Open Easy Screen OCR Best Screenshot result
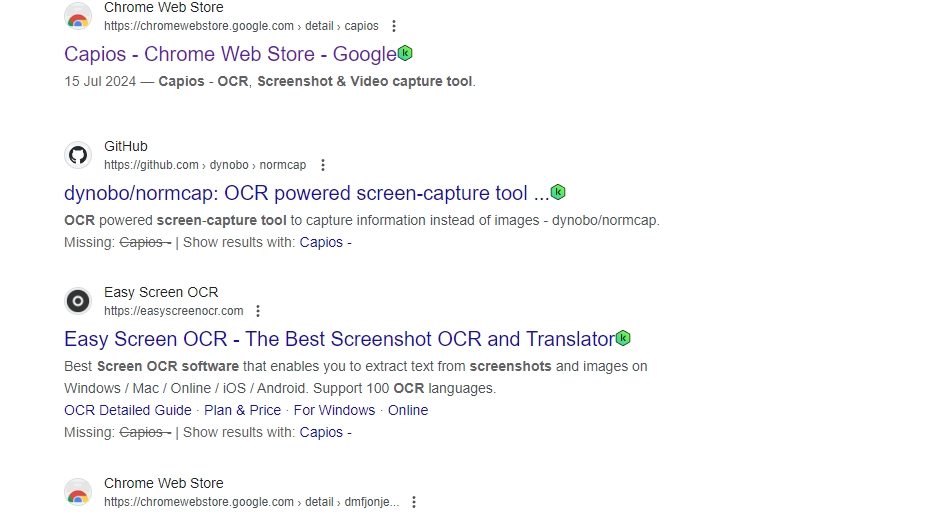Screen dimensions: 925x517 click(339, 339)
